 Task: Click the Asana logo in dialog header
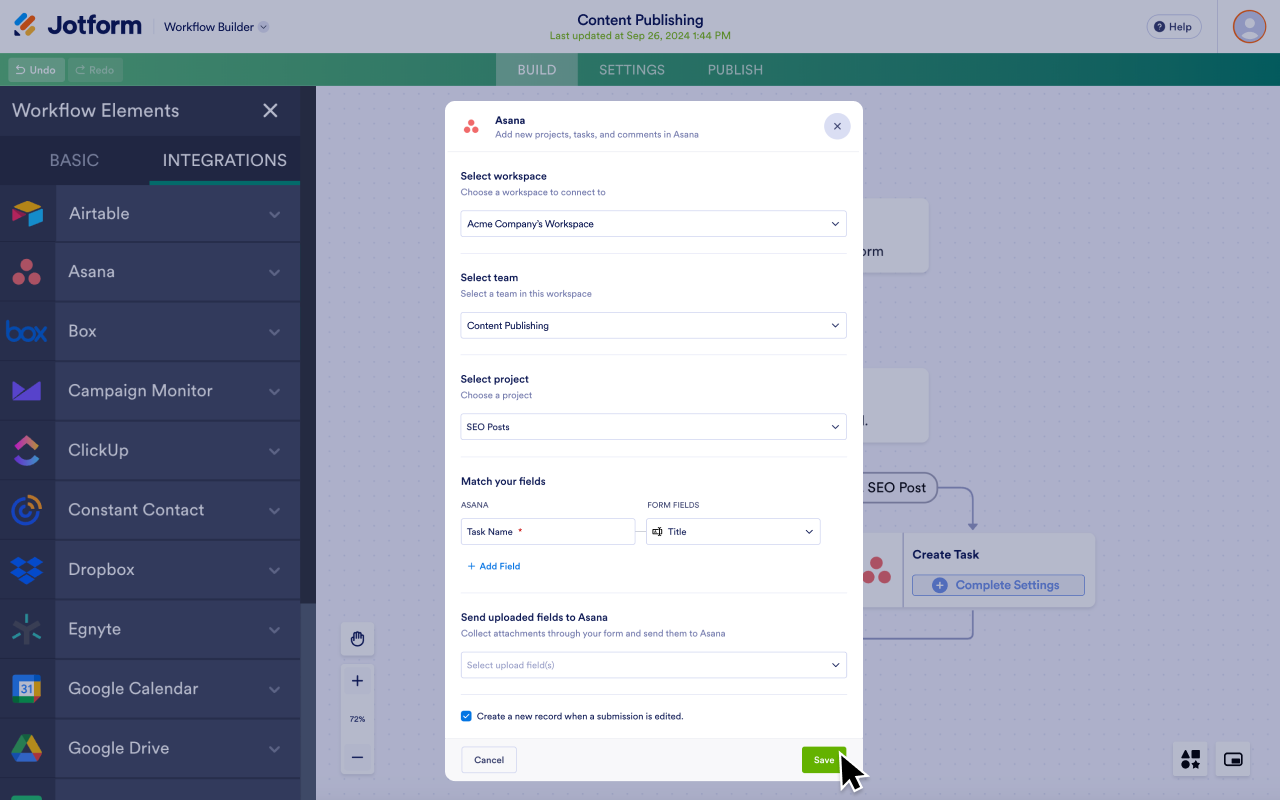(x=471, y=126)
